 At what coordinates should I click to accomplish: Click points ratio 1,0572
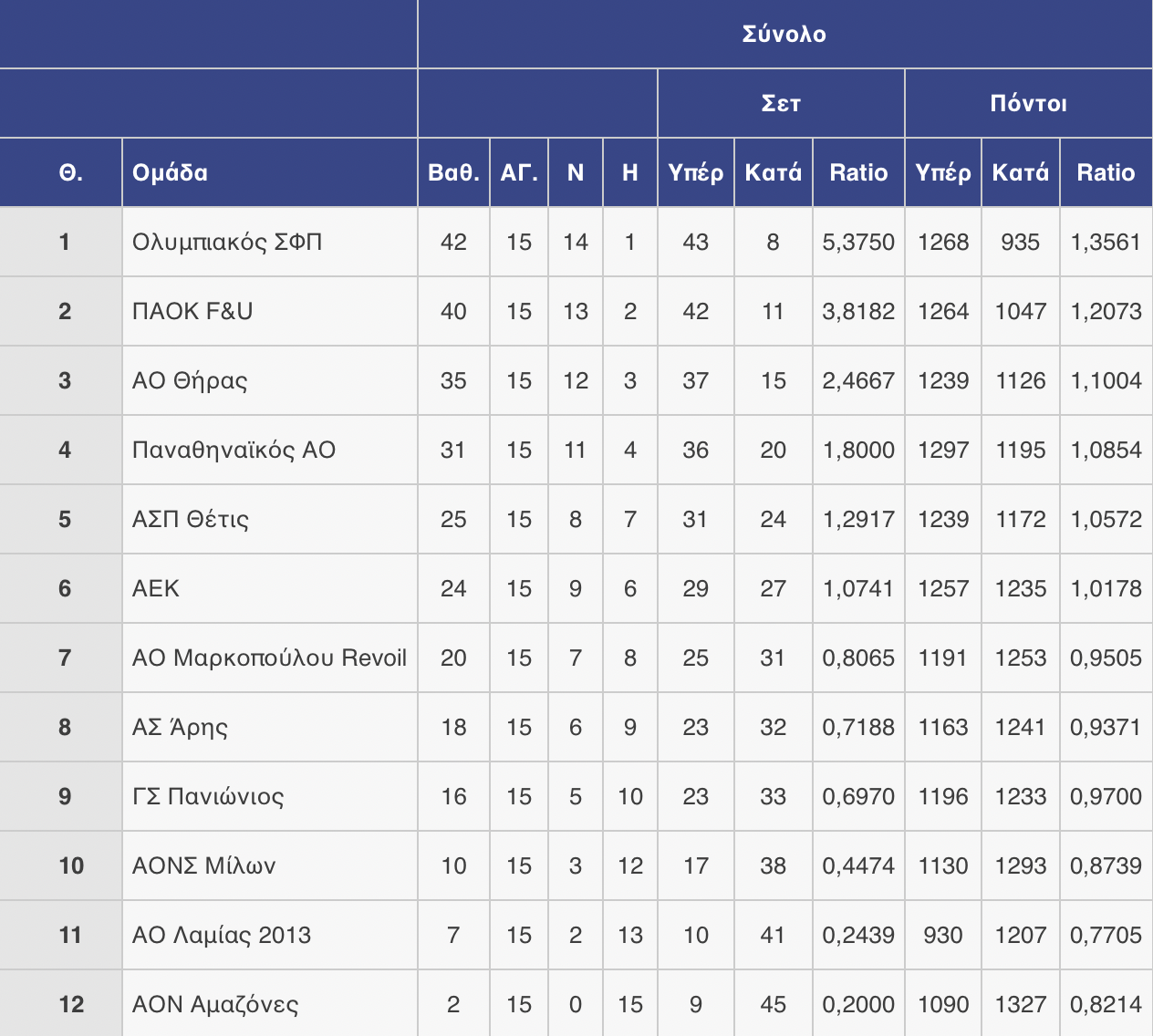pyautogui.click(x=1106, y=519)
